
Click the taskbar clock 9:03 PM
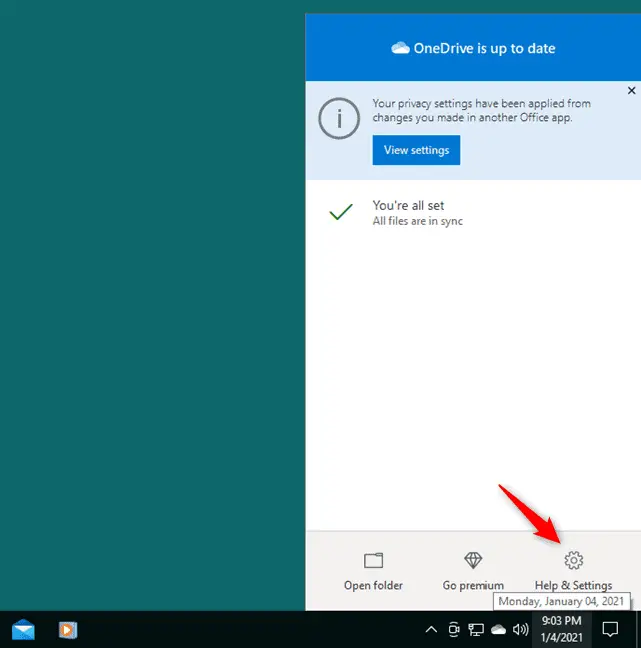(x=561, y=629)
